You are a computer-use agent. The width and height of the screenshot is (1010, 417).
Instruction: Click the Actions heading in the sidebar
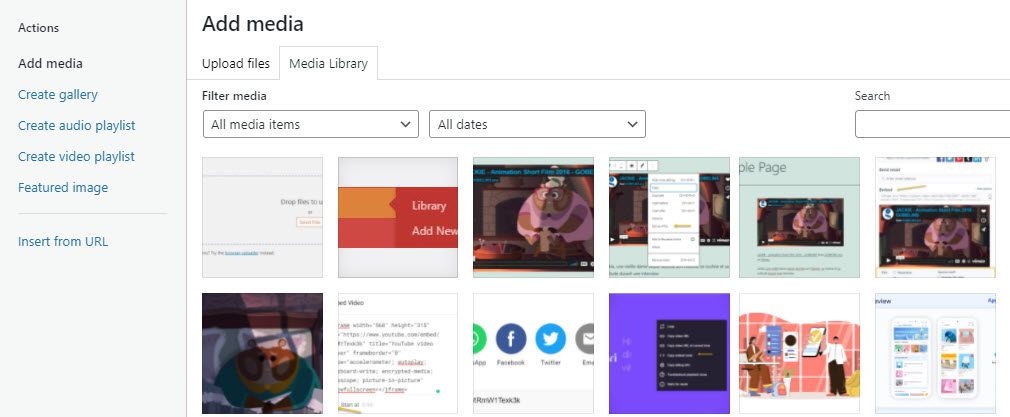(39, 28)
